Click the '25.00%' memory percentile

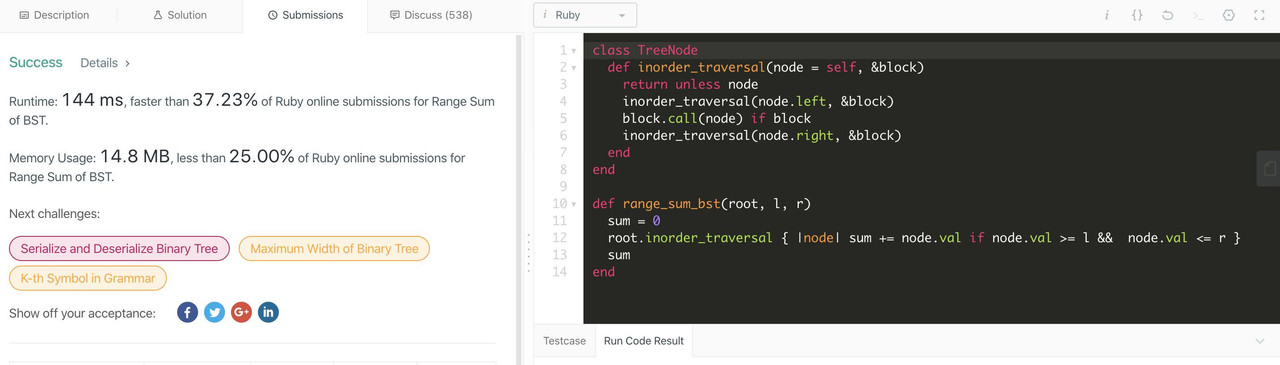pos(262,157)
